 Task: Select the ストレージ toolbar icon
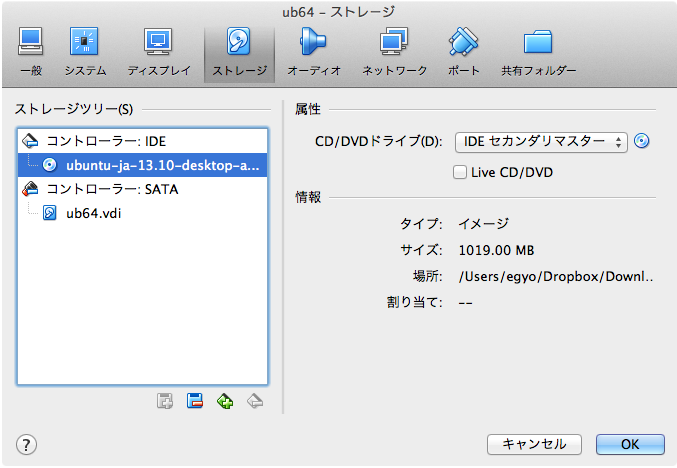pyautogui.click(x=239, y=42)
